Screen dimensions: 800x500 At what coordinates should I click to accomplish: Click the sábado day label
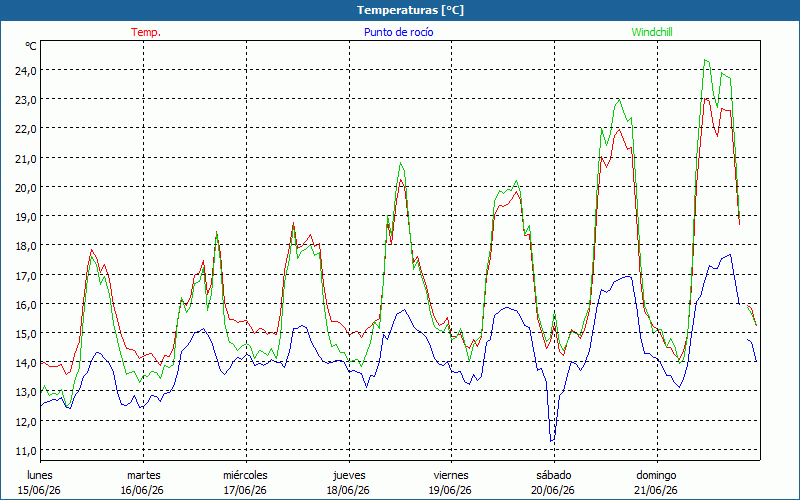(554, 475)
